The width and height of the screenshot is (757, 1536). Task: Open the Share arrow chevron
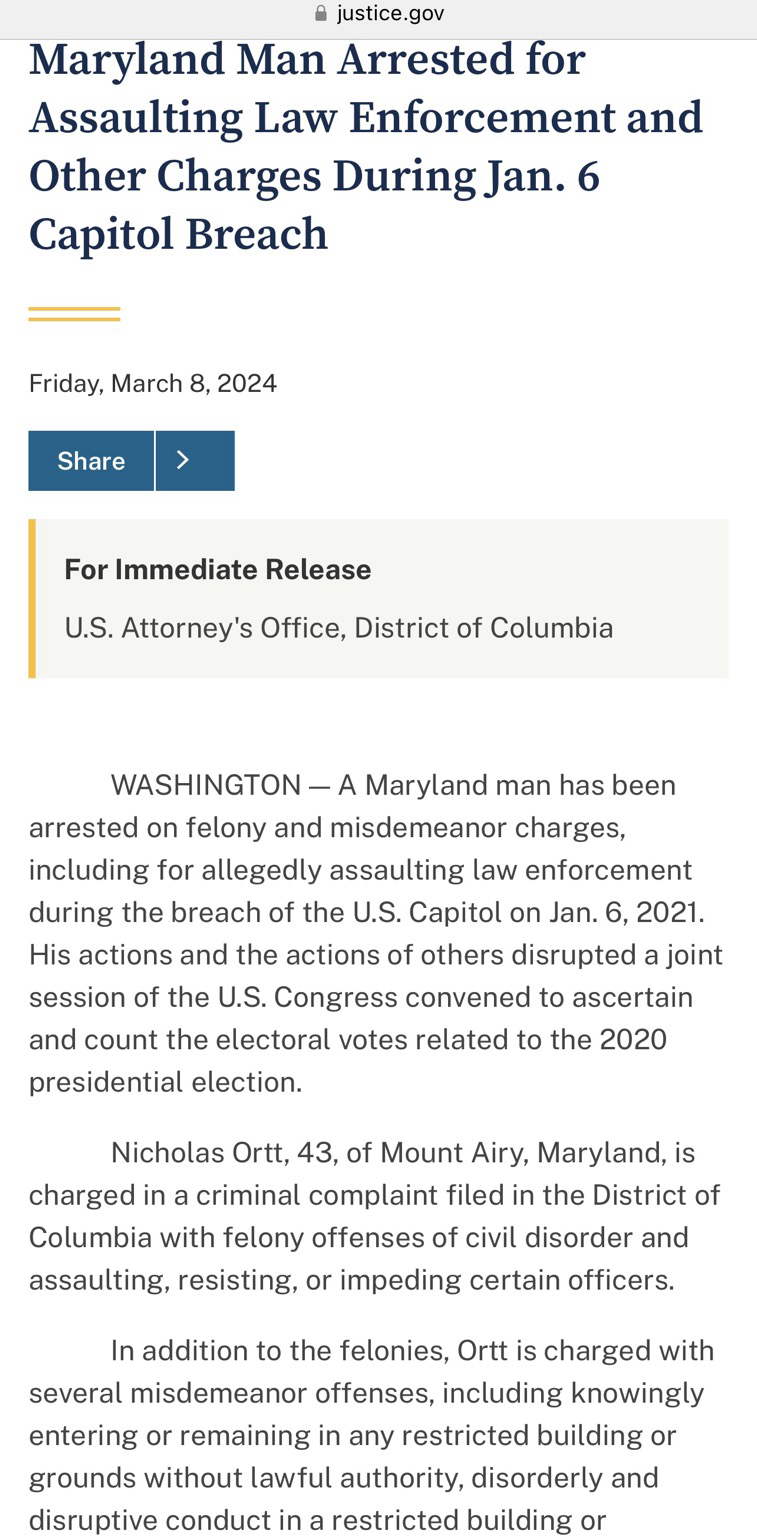pyautogui.click(x=195, y=460)
